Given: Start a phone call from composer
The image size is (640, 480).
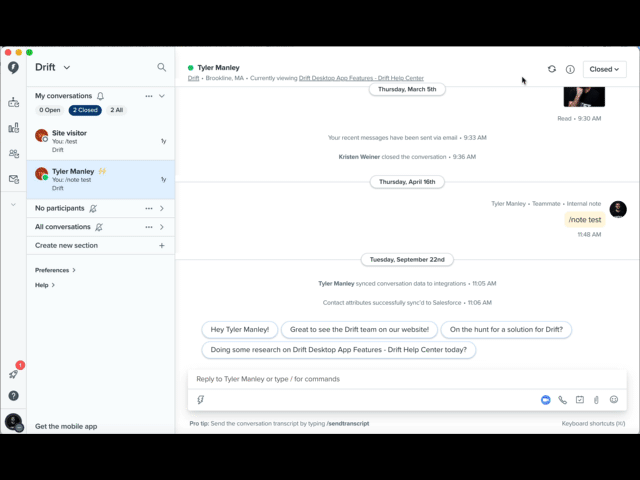Looking at the screenshot, I should (x=562, y=400).
